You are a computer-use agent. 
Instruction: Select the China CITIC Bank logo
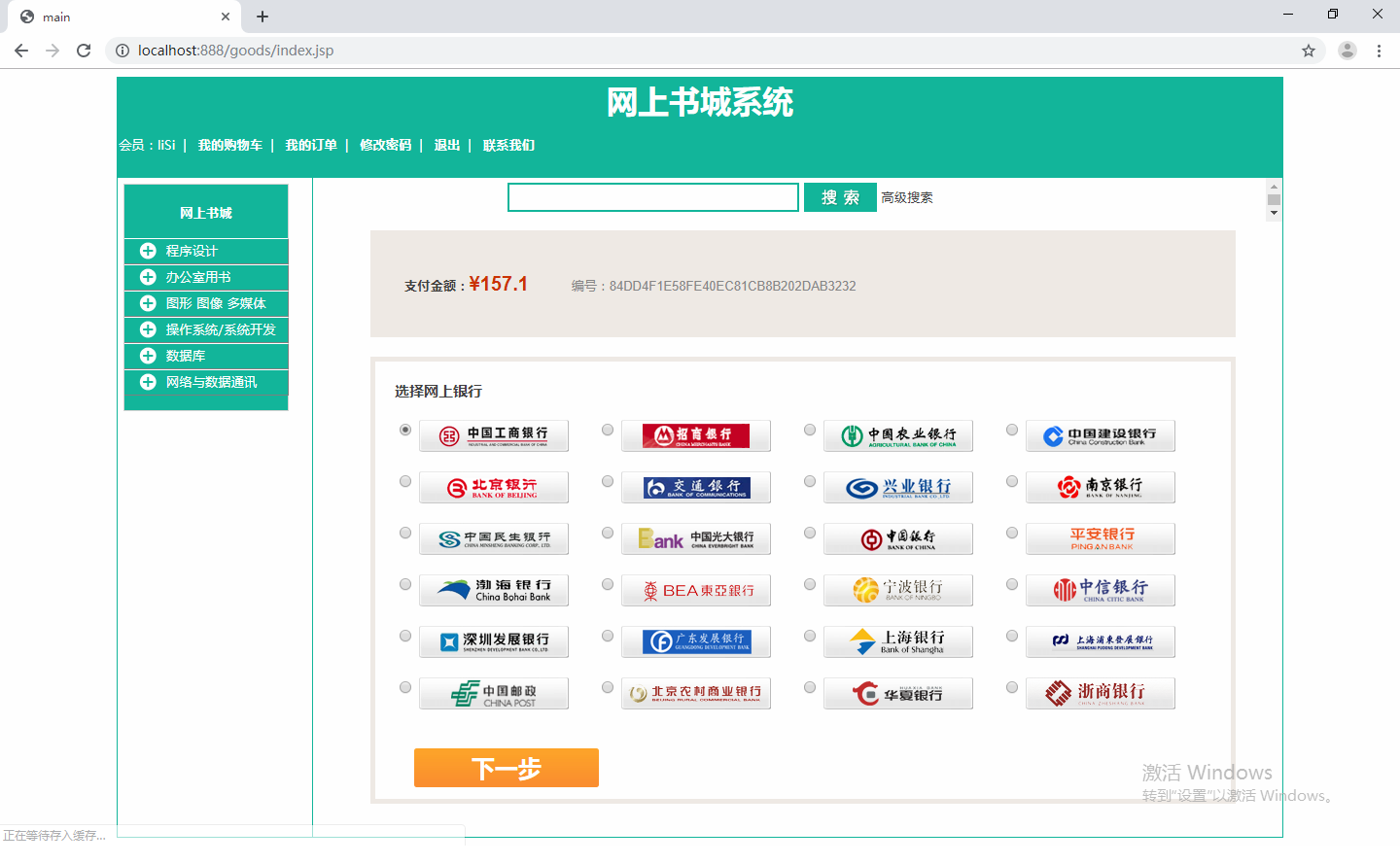point(1101,591)
